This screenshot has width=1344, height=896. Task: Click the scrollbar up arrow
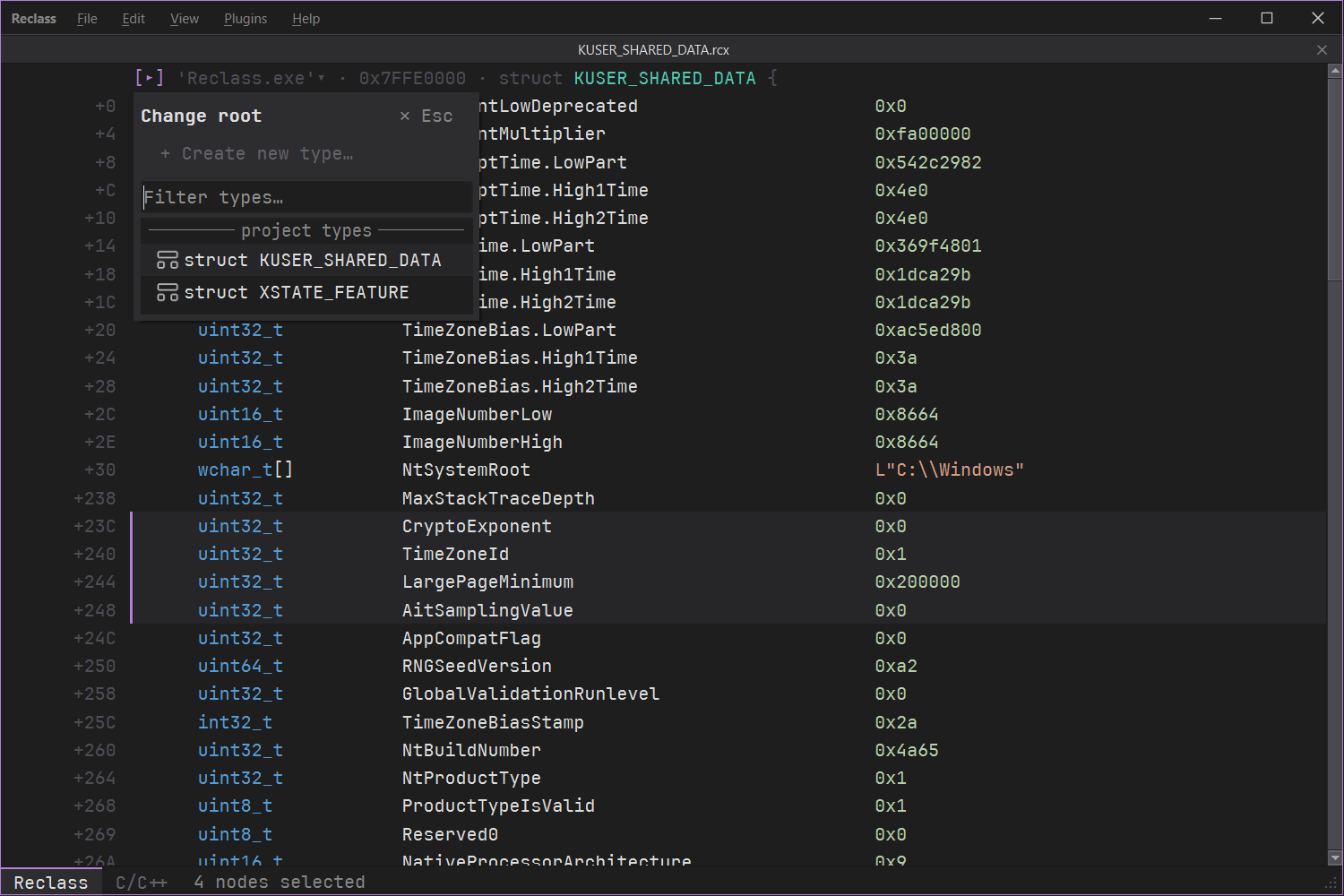pyautogui.click(x=1335, y=70)
